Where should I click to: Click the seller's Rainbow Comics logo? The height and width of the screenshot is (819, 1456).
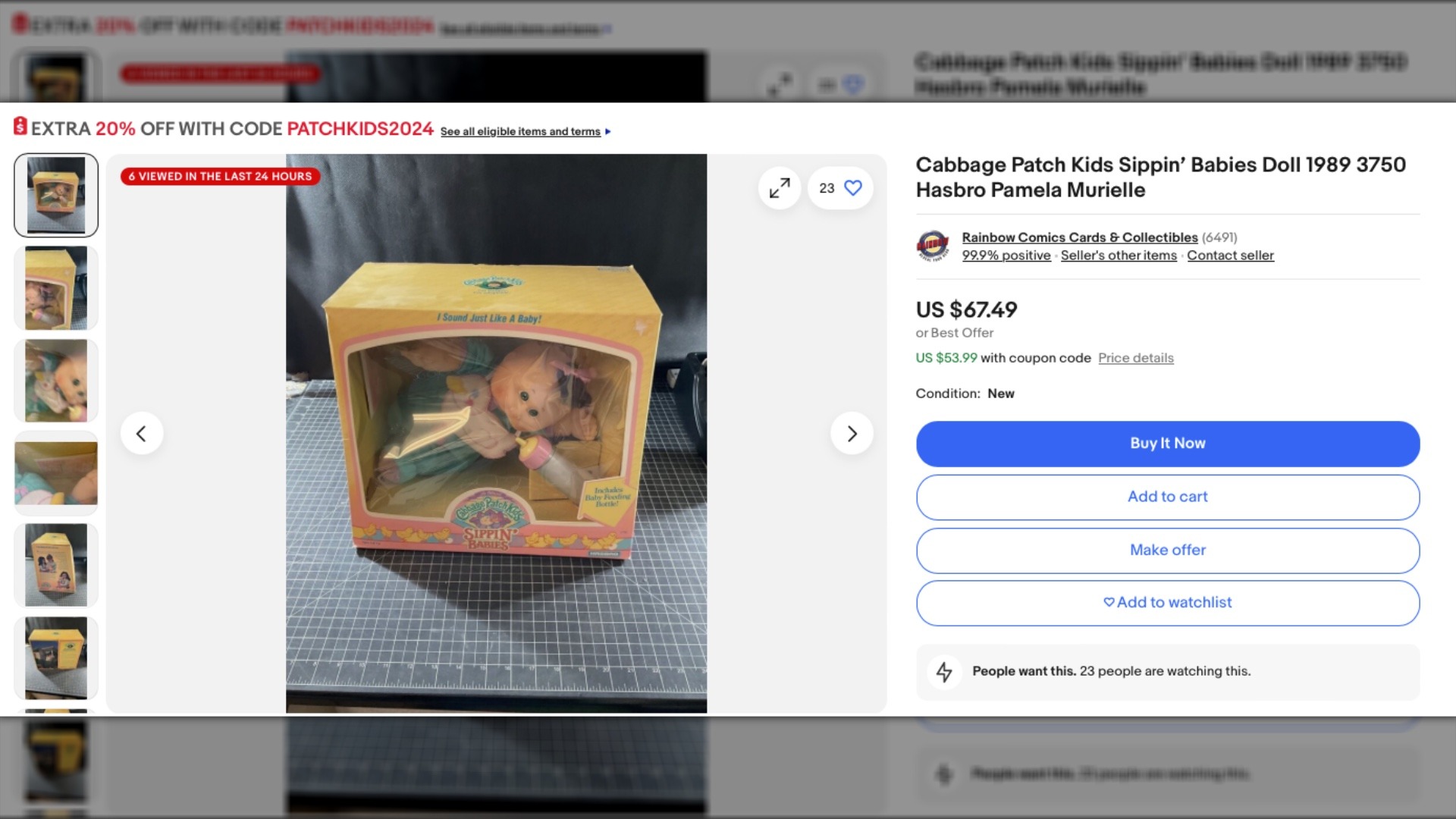coord(933,246)
